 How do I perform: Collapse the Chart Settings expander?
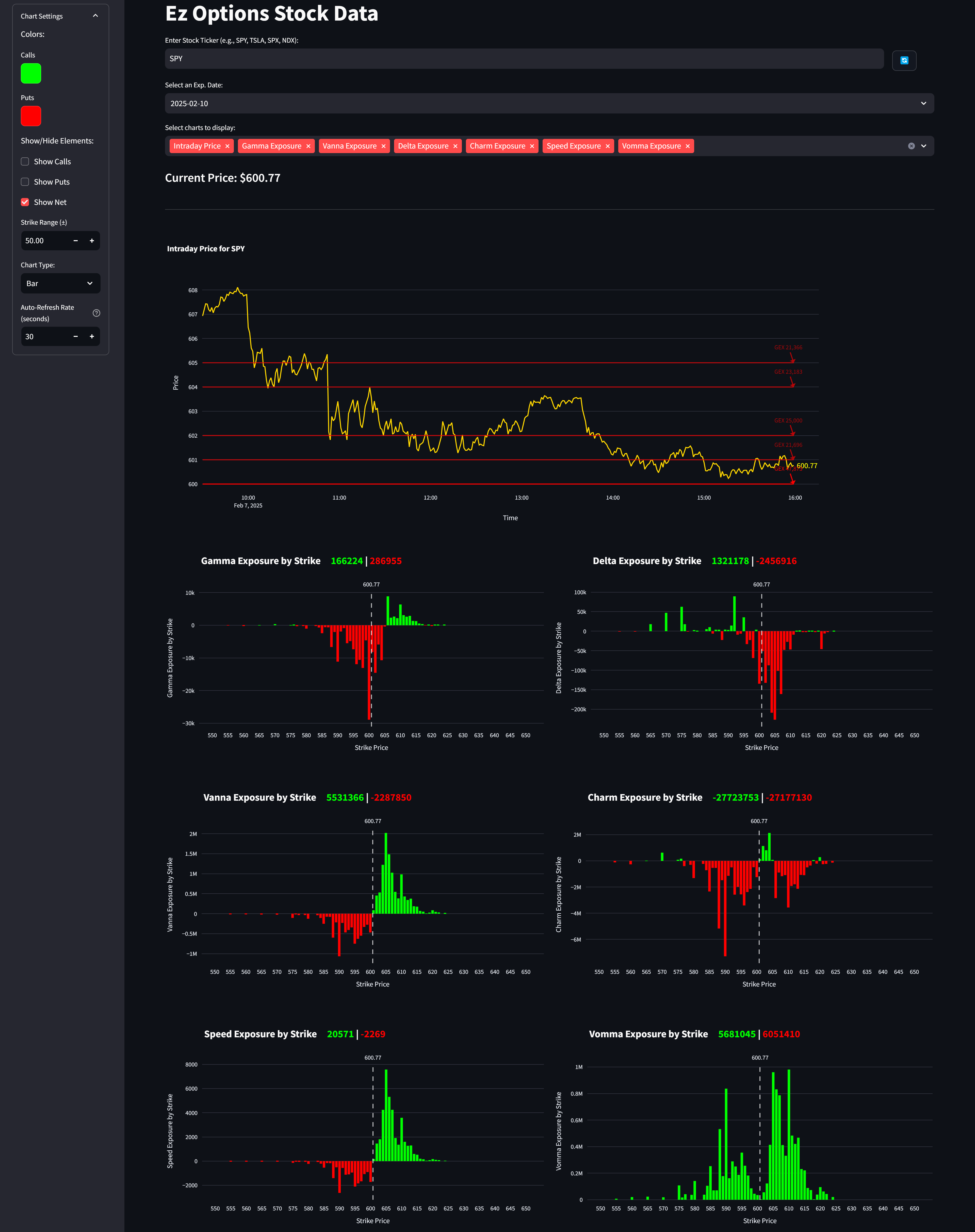95,16
